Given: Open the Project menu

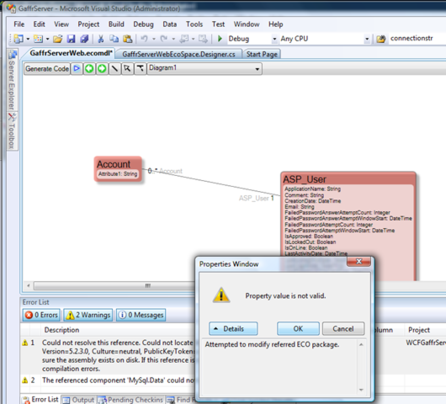Looking at the screenshot, I should point(88,24).
